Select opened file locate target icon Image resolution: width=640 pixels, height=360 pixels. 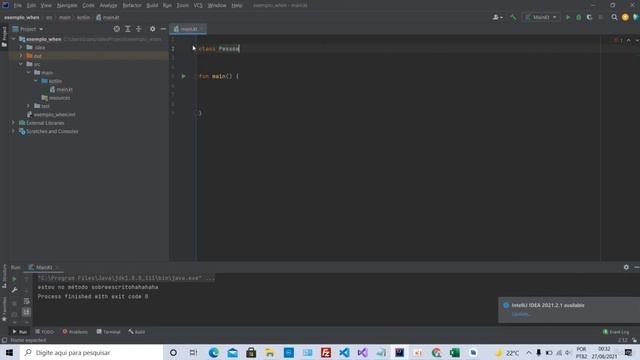[x=117, y=29]
